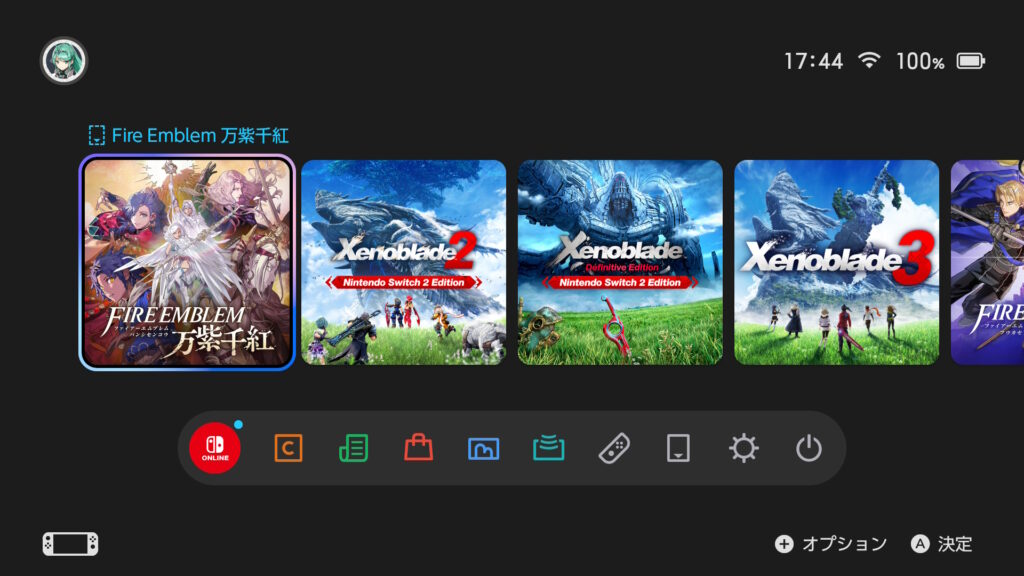This screenshot has height=576, width=1024.
Task: Open the teal GameShare icon
Action: tap(549, 449)
